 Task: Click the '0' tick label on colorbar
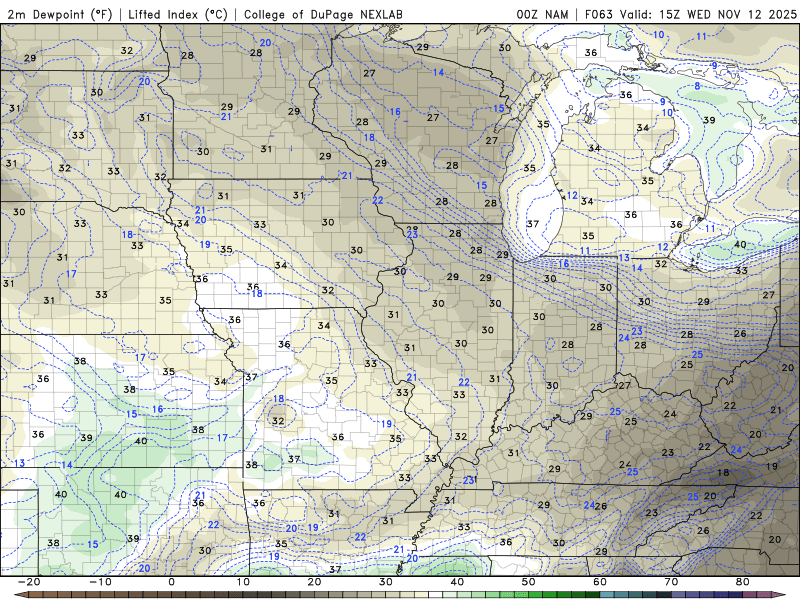coord(171,582)
